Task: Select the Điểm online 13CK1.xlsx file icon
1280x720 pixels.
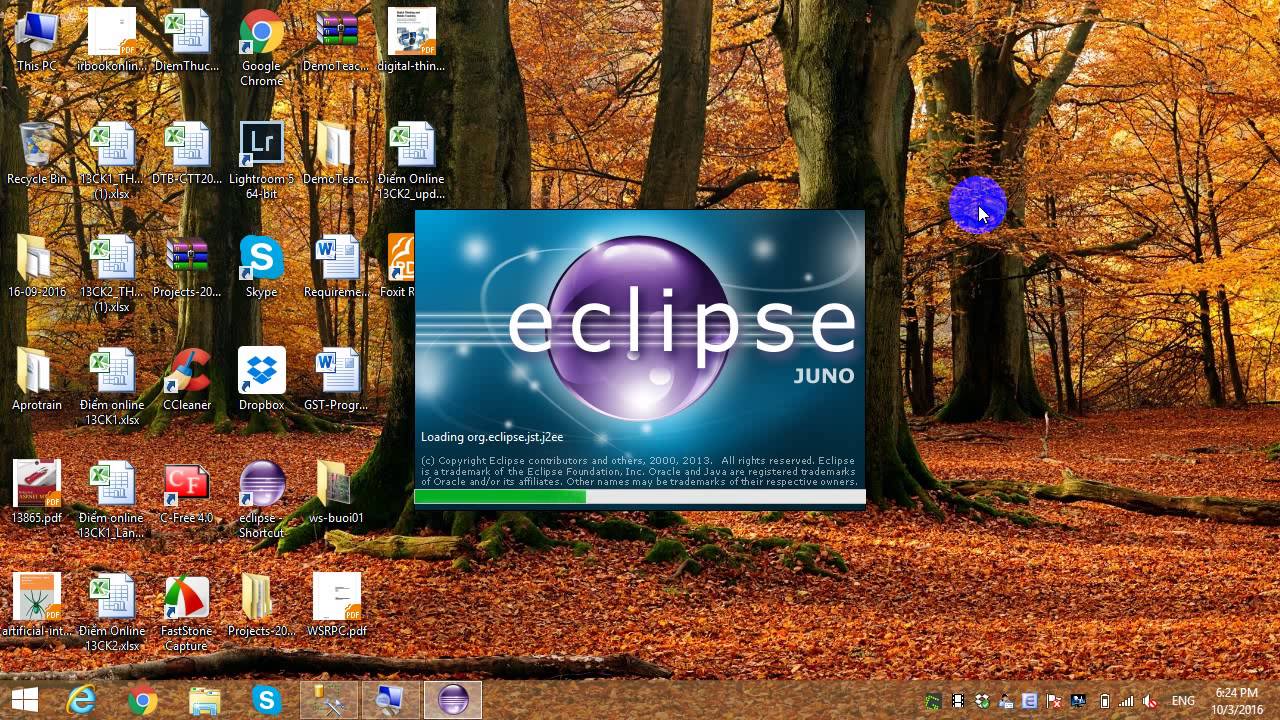Action: point(112,386)
